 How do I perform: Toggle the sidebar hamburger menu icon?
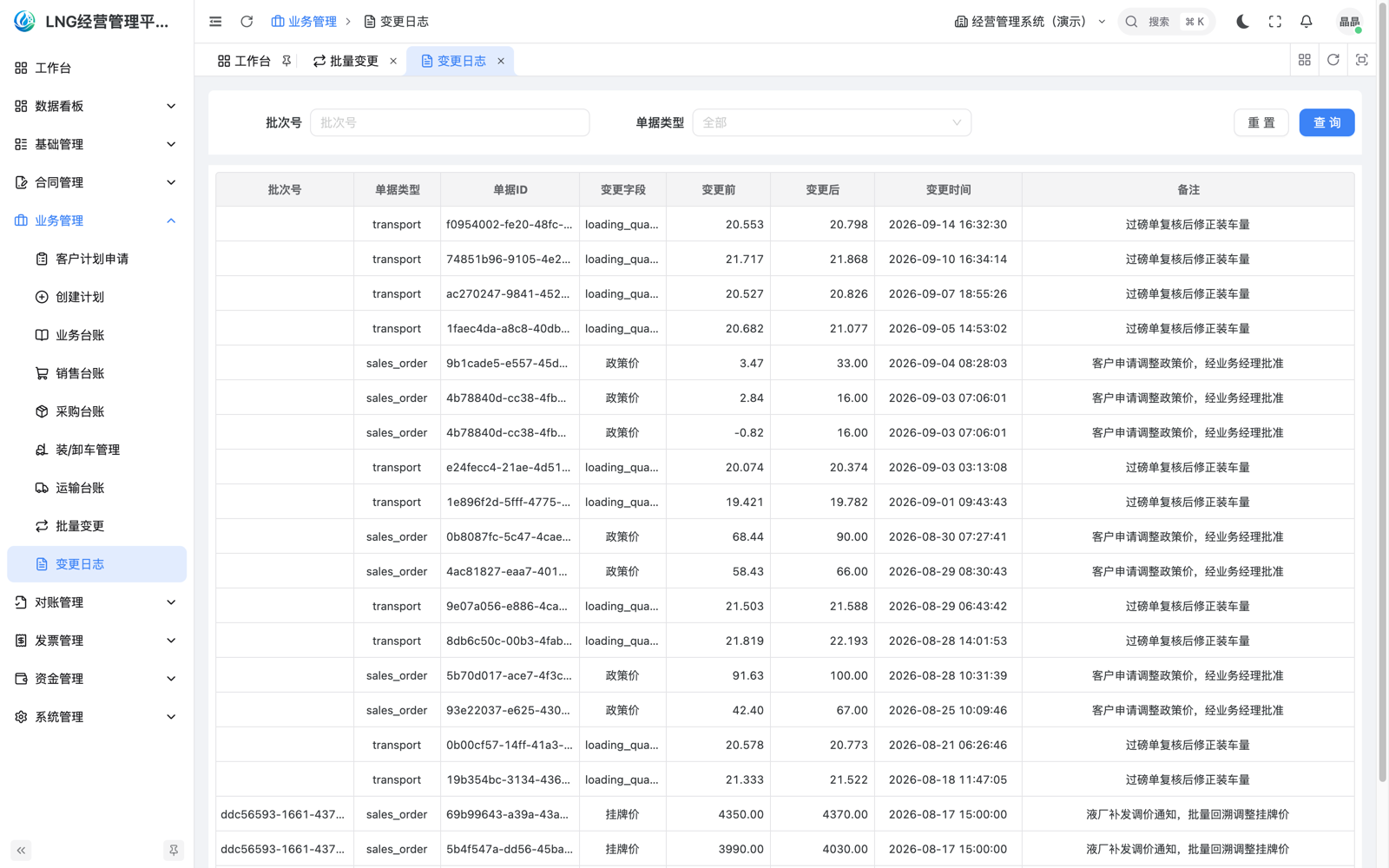(215, 22)
